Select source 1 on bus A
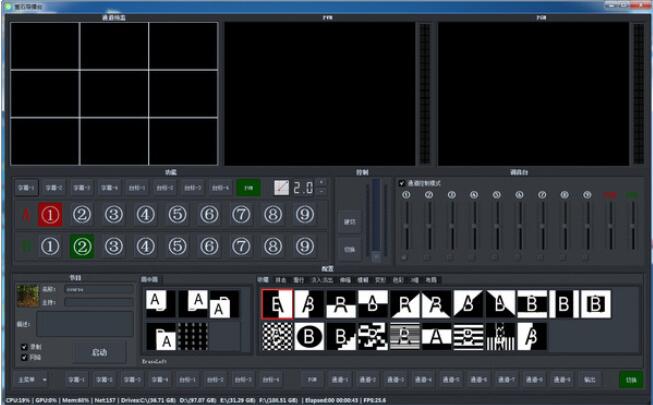653x405 pixels. click(50, 214)
